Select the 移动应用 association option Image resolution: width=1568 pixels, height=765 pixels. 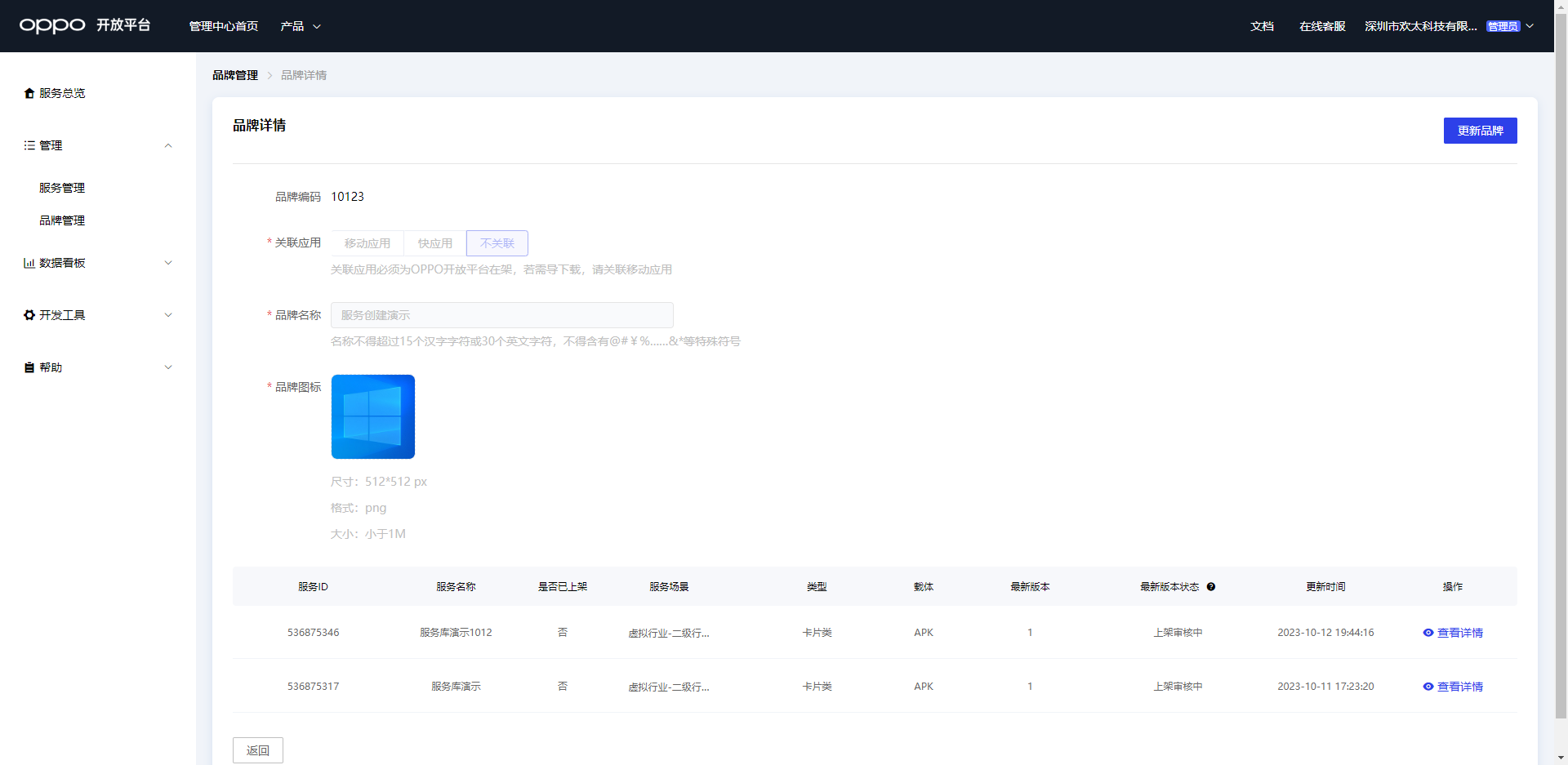[367, 243]
